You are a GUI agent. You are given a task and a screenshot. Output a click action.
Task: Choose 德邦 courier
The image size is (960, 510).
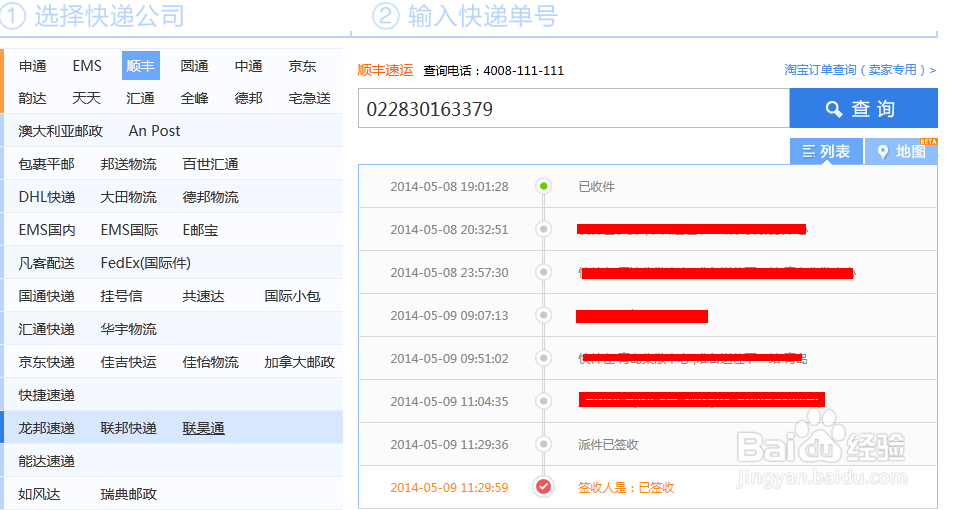pyautogui.click(x=249, y=99)
